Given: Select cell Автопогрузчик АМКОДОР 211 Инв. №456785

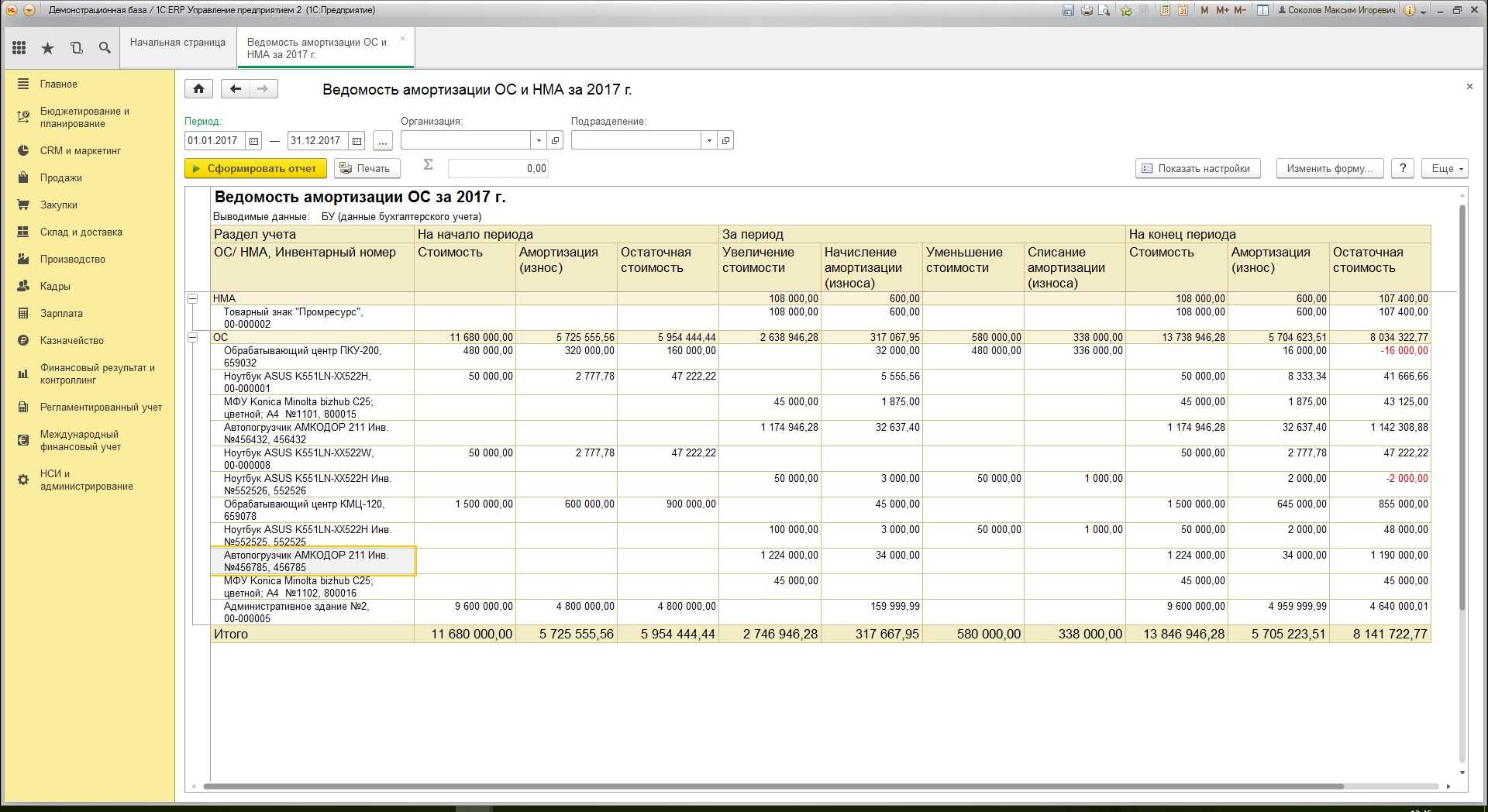Looking at the screenshot, I should pos(313,561).
